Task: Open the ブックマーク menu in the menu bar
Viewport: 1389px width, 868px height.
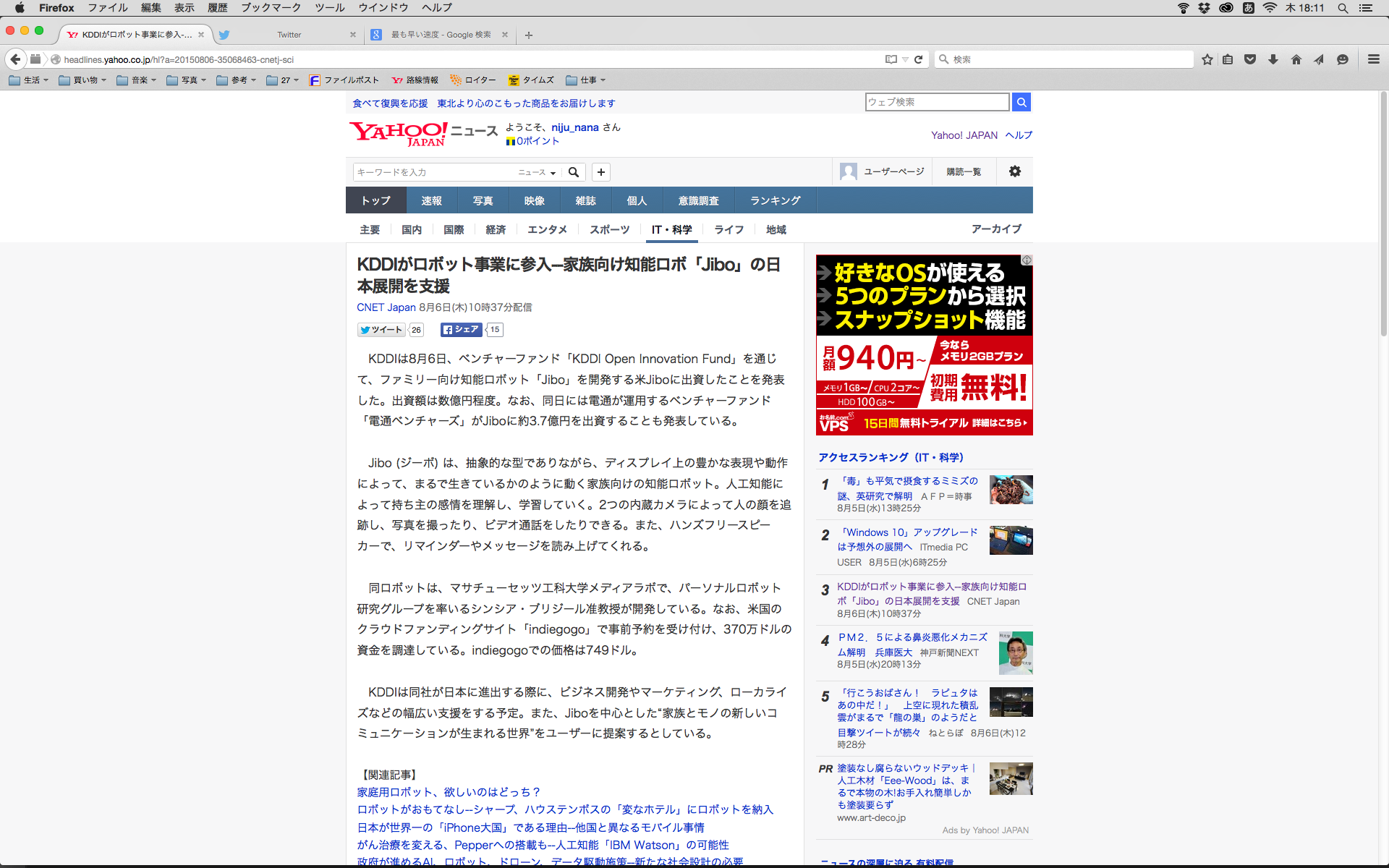Action: [x=271, y=8]
